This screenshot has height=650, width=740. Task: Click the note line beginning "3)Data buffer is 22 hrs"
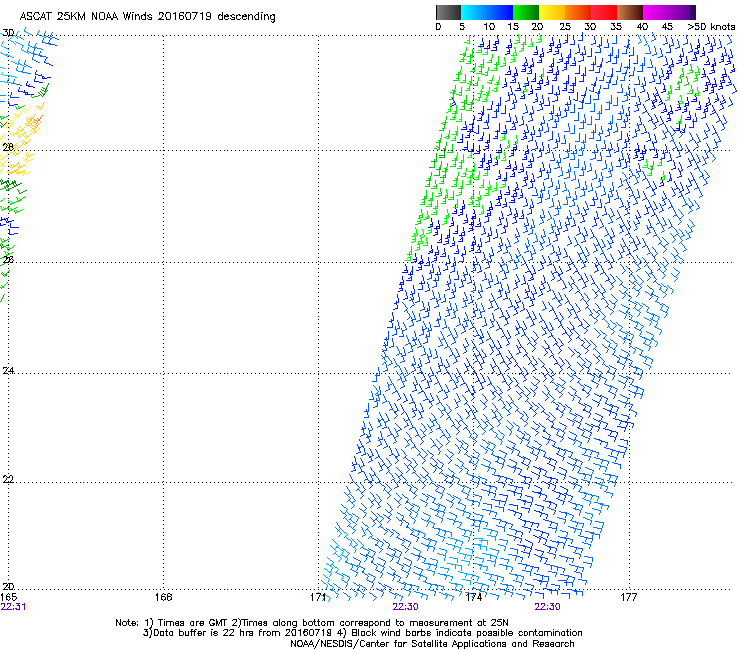click(362, 633)
